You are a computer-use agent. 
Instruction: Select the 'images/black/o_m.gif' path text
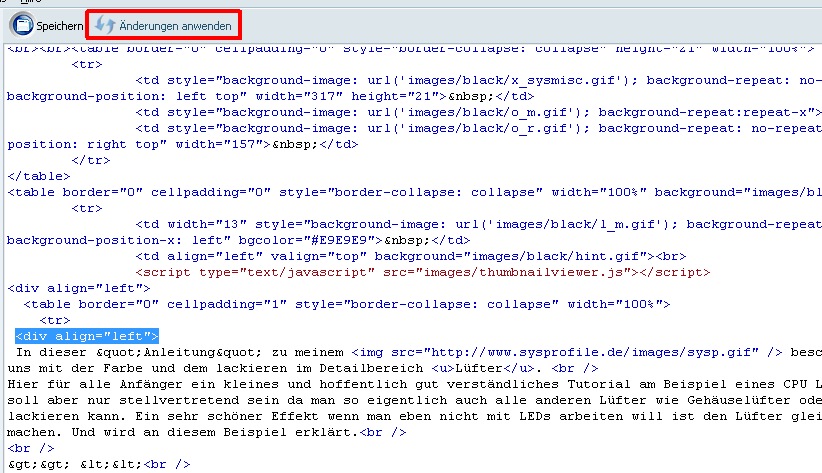point(490,112)
